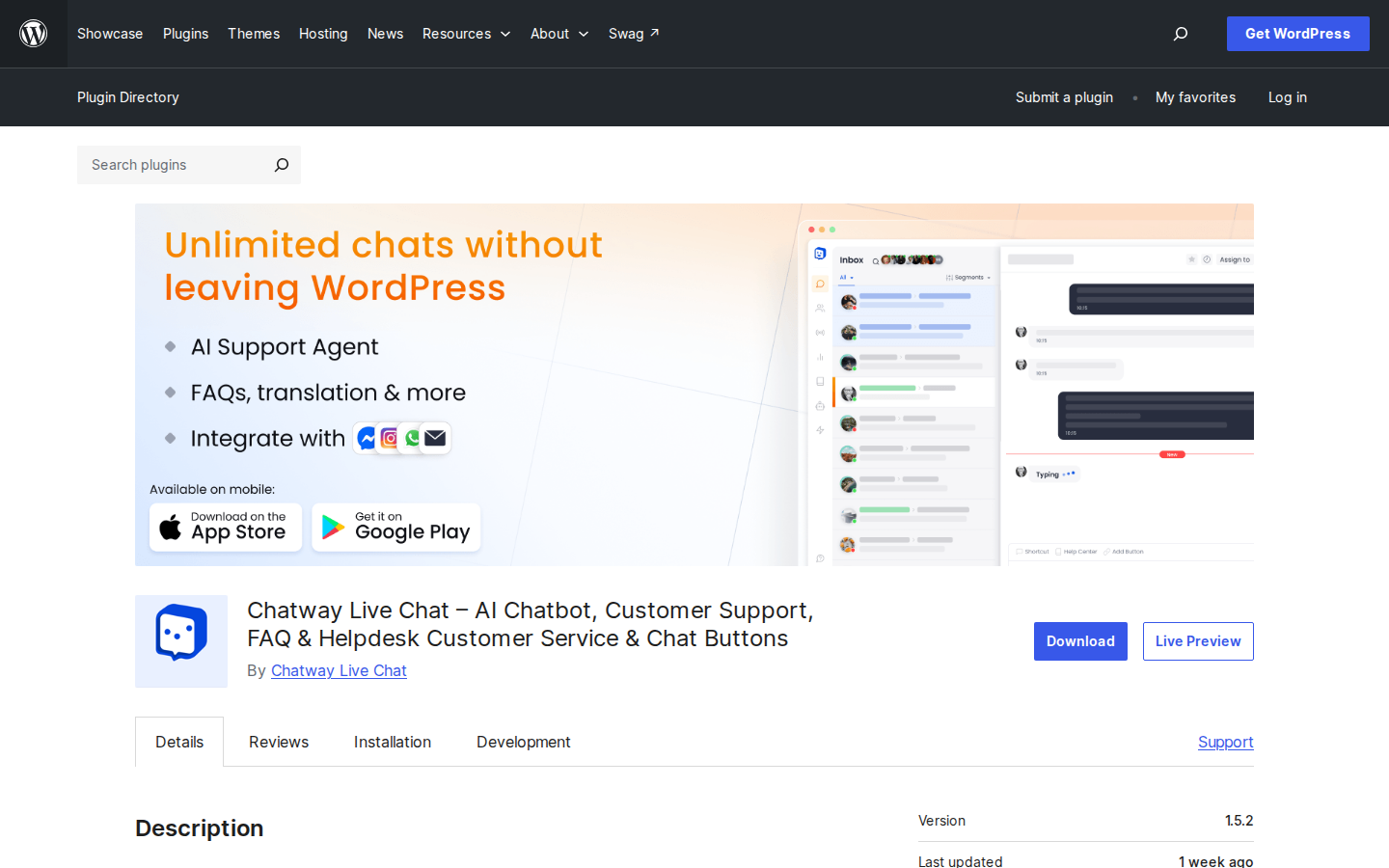The image size is (1389, 868).
Task: Open the News menu item
Action: pyautogui.click(x=385, y=34)
